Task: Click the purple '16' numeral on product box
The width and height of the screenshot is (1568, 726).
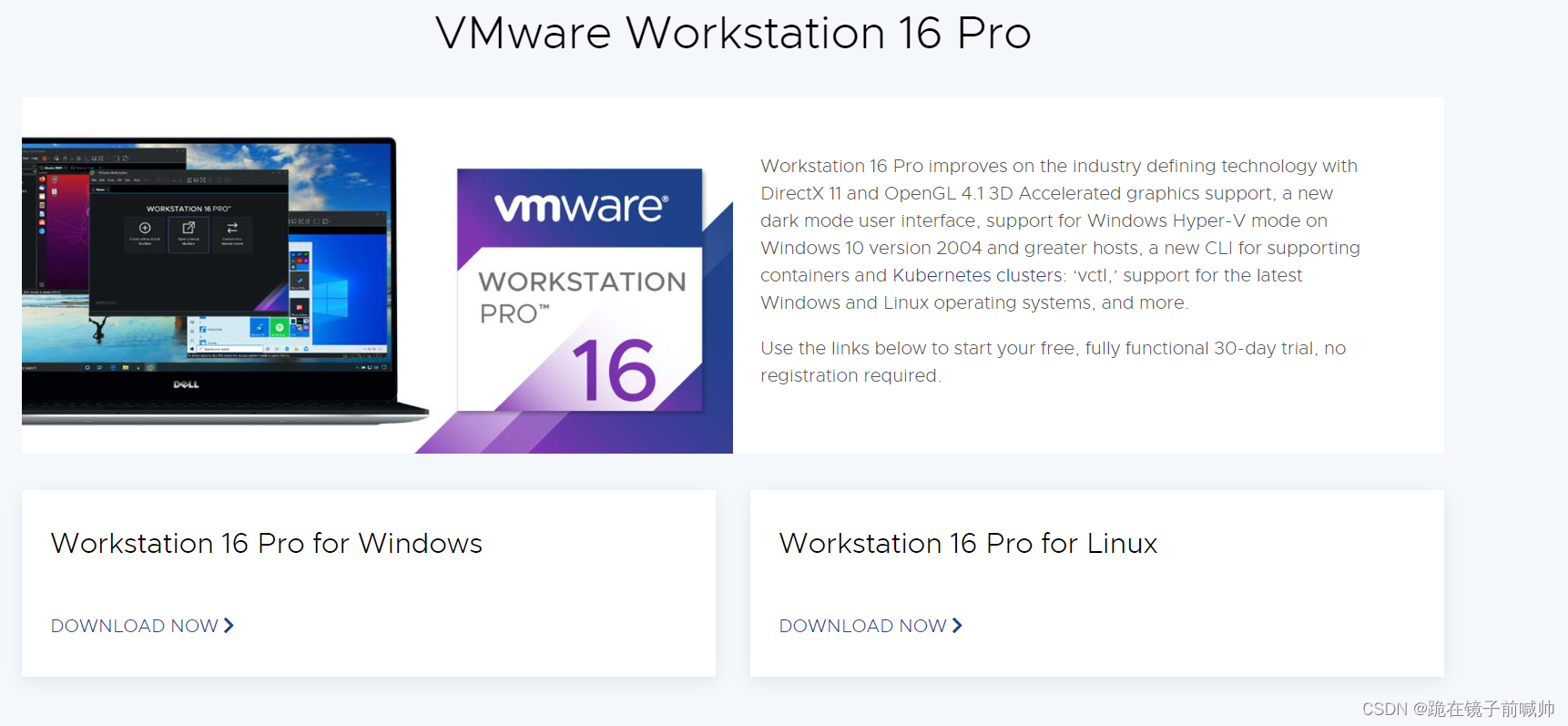Action: 614,370
